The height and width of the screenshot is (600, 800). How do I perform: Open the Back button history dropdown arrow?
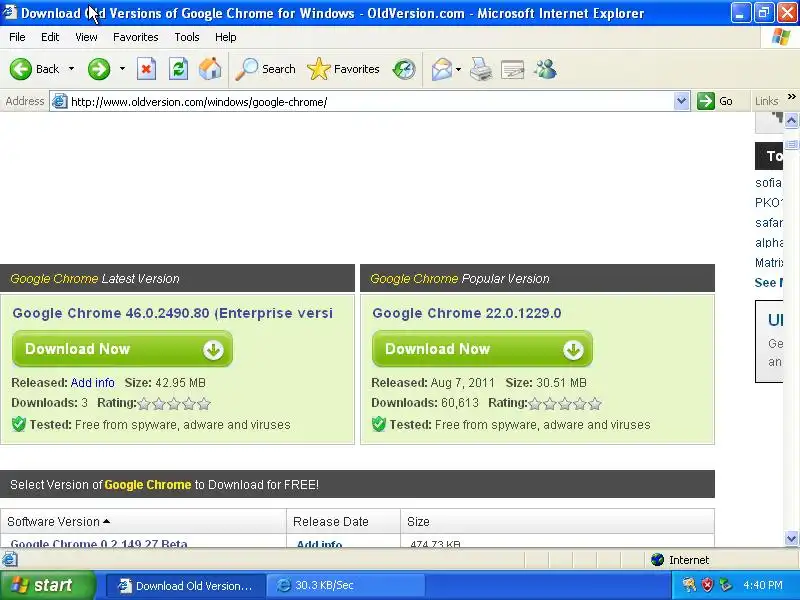point(71,68)
